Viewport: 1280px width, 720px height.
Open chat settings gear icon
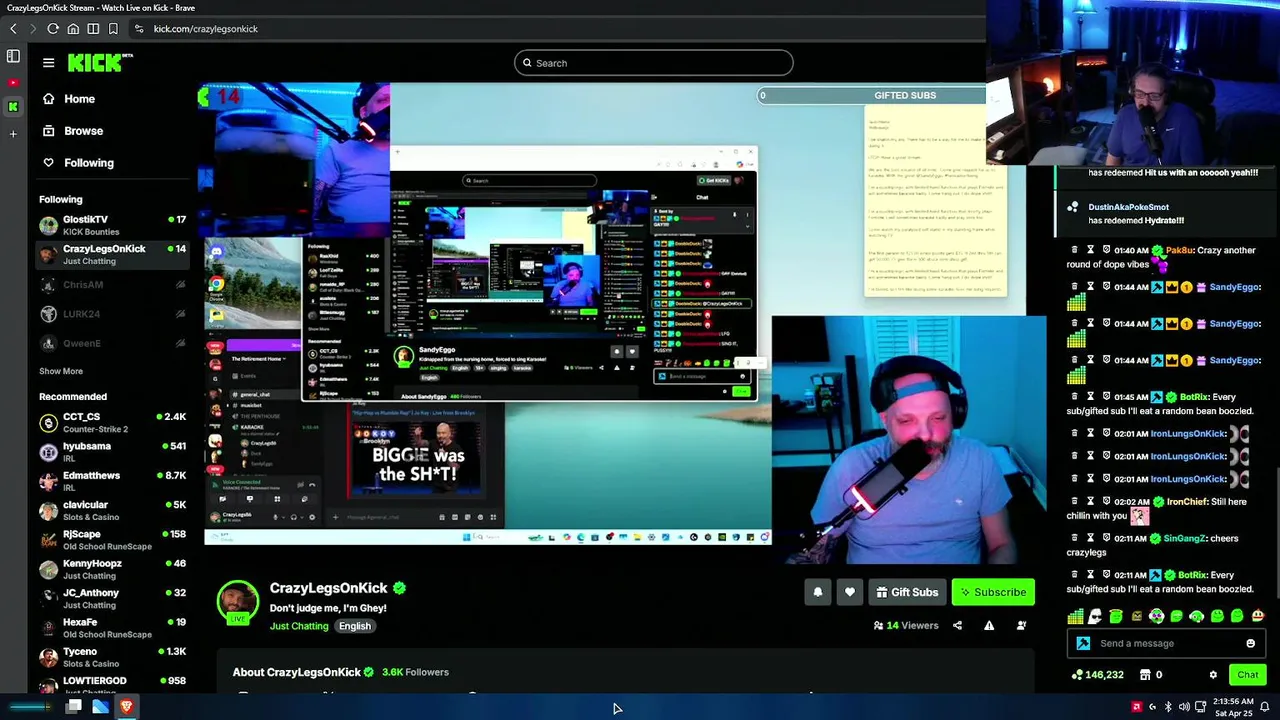[x=1213, y=675]
